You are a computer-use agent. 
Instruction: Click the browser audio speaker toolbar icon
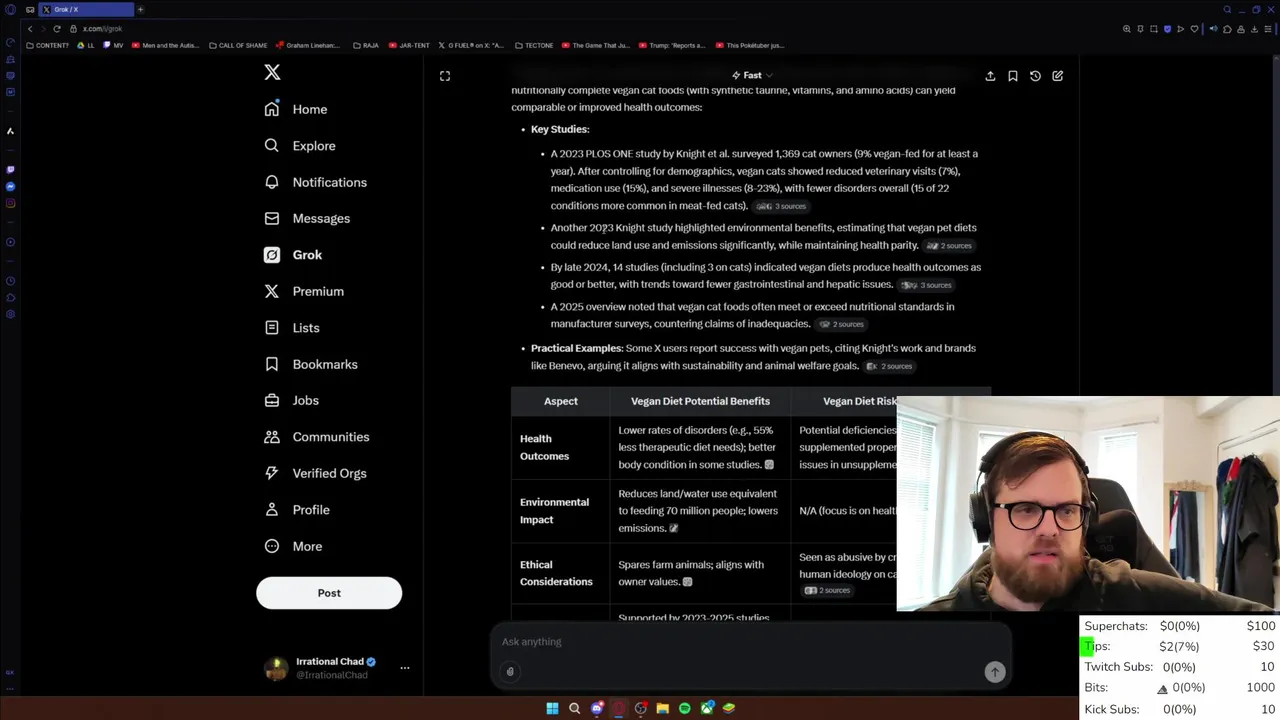tap(1214, 29)
